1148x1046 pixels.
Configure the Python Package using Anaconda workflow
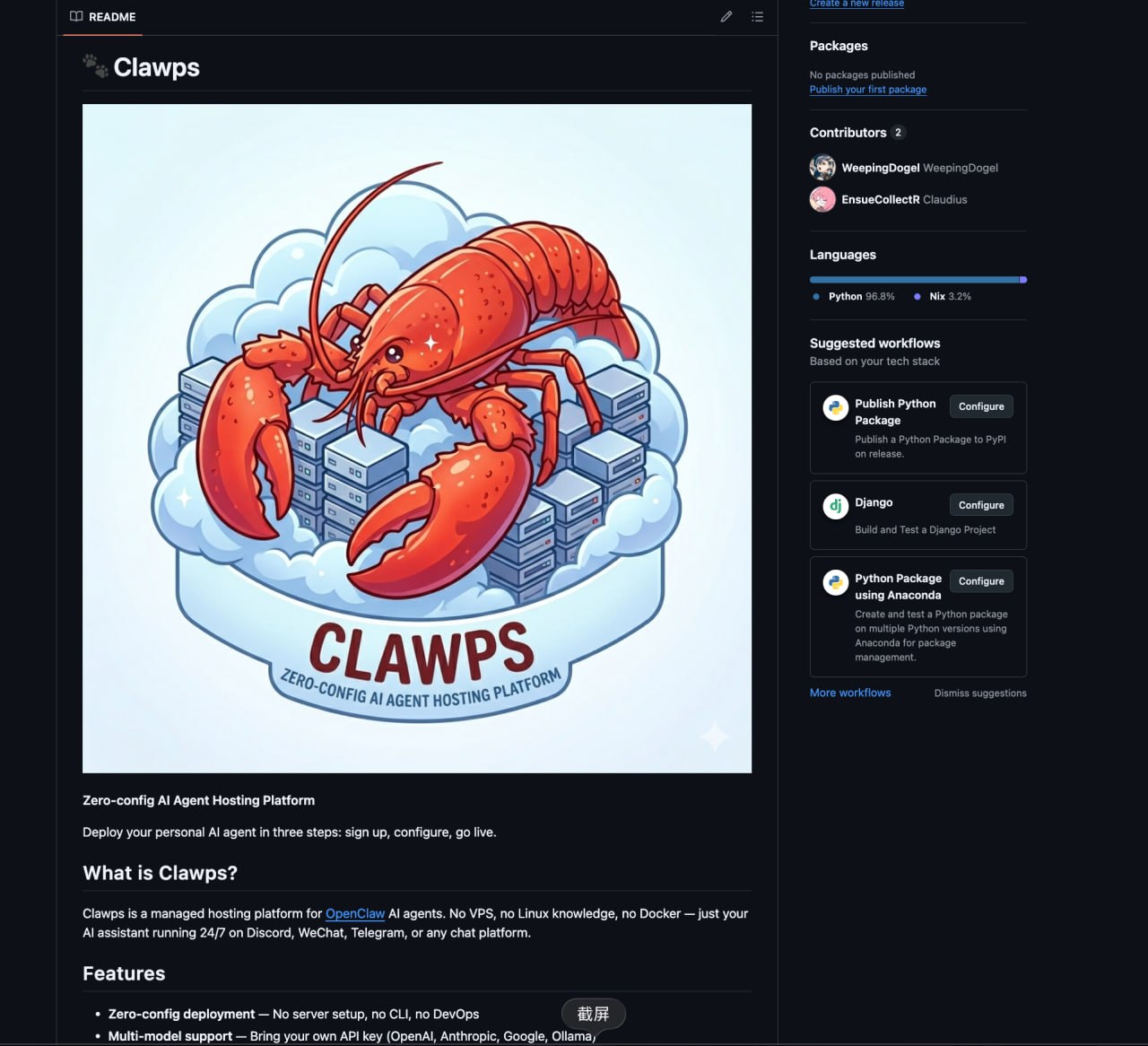[x=981, y=581]
